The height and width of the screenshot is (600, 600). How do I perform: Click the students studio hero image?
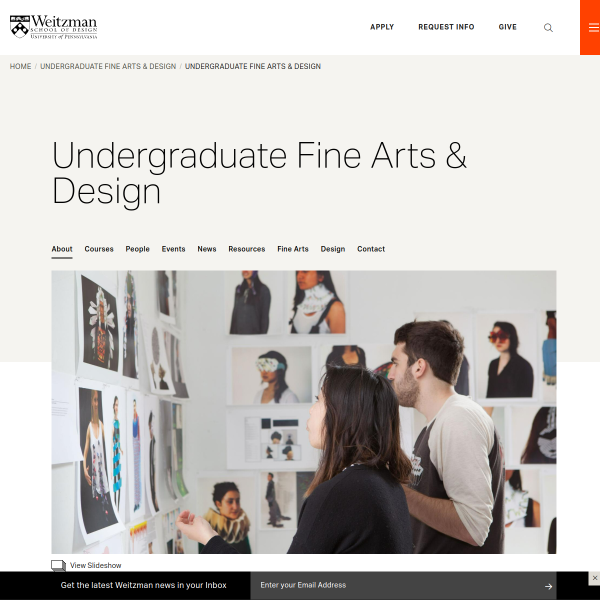pos(304,412)
